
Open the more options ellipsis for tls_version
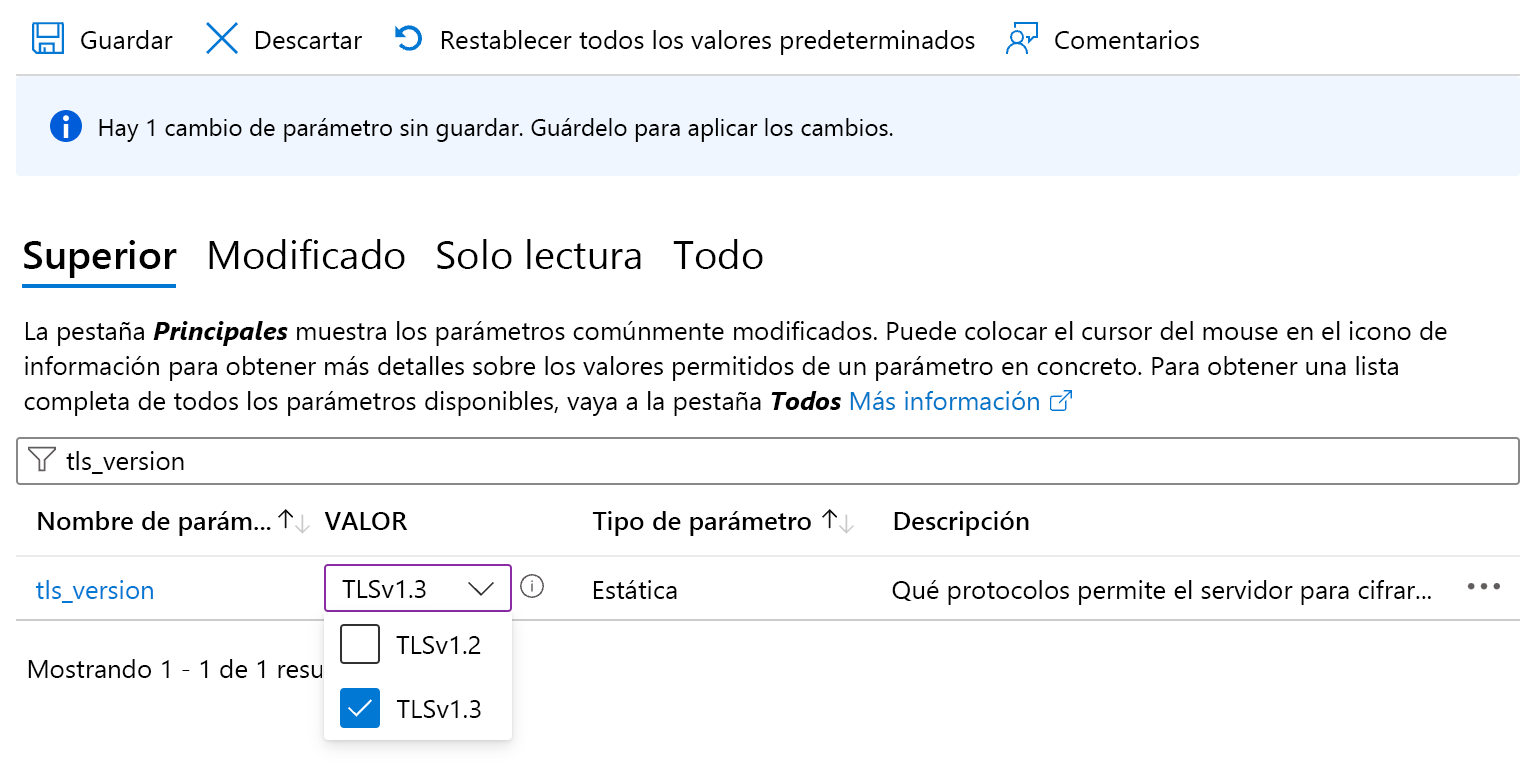pos(1483,587)
